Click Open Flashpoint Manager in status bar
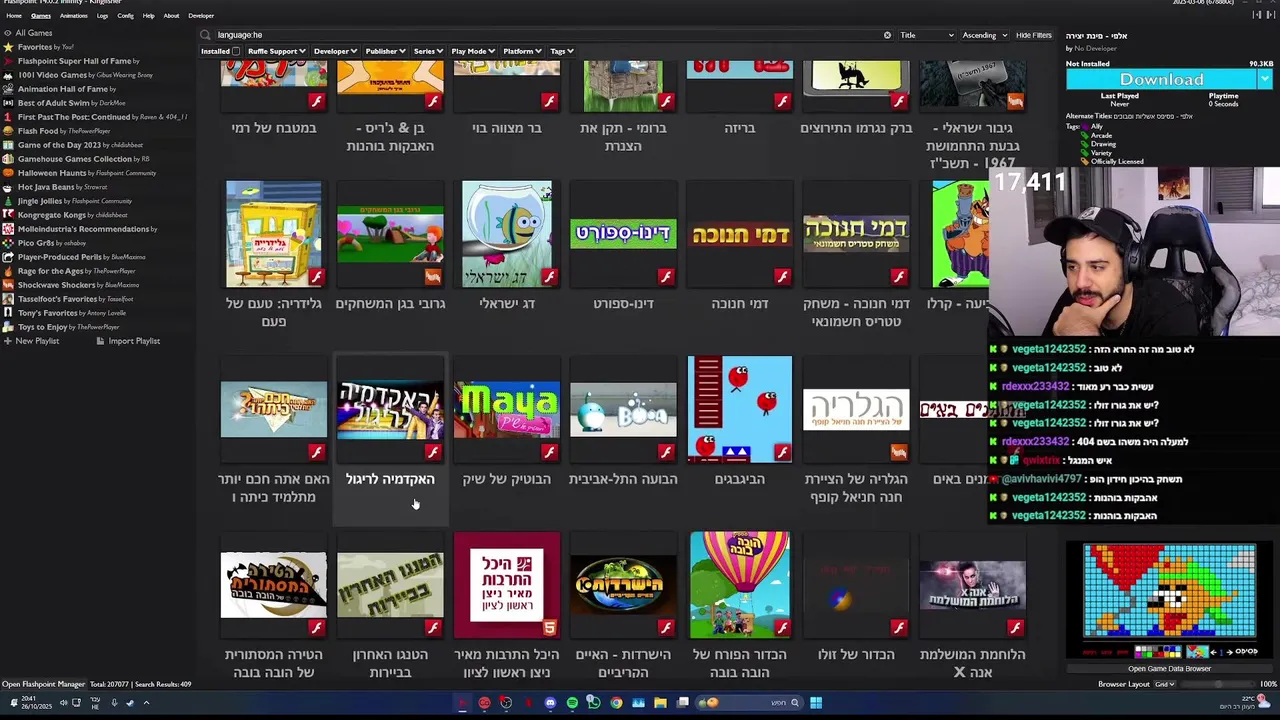 (43, 684)
